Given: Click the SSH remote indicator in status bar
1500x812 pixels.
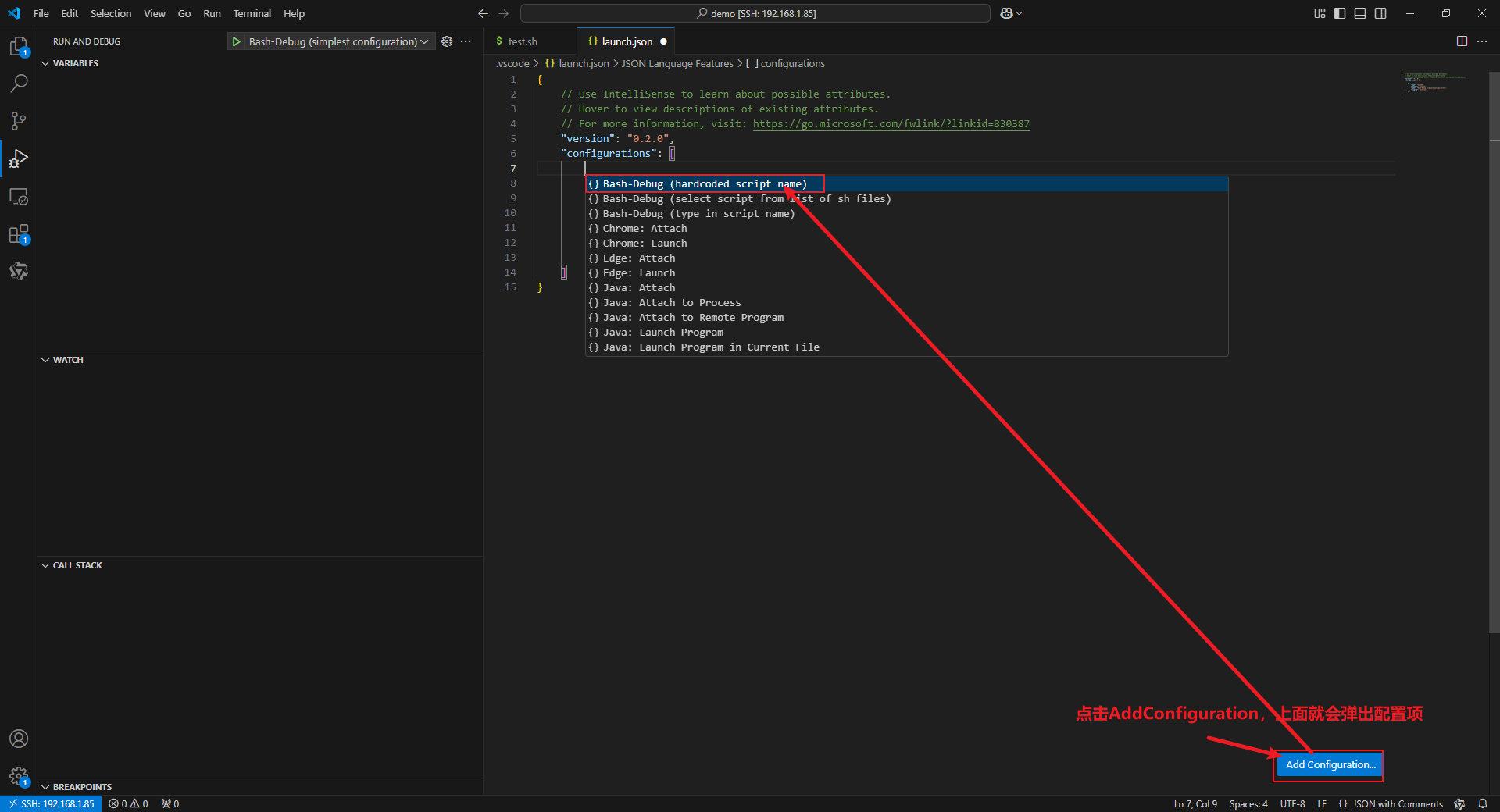Looking at the screenshot, I should point(52,803).
